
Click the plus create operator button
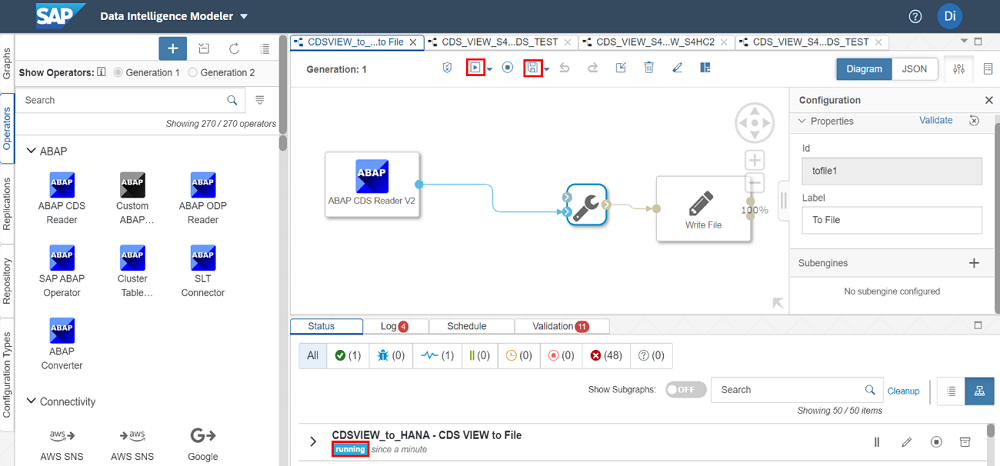click(x=173, y=48)
